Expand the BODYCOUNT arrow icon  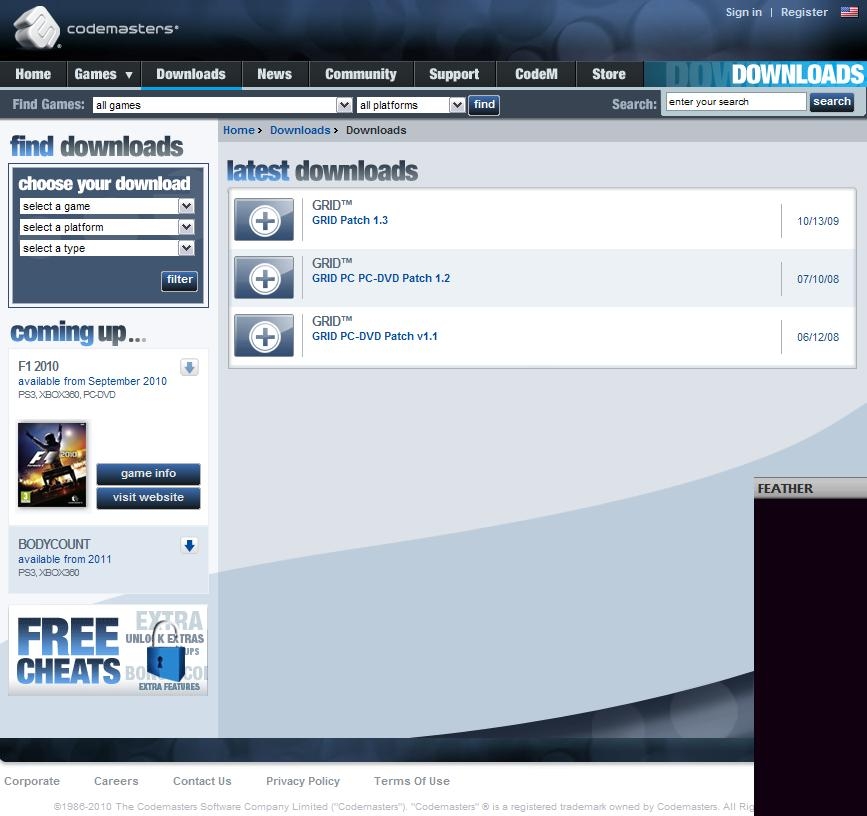tap(189, 546)
